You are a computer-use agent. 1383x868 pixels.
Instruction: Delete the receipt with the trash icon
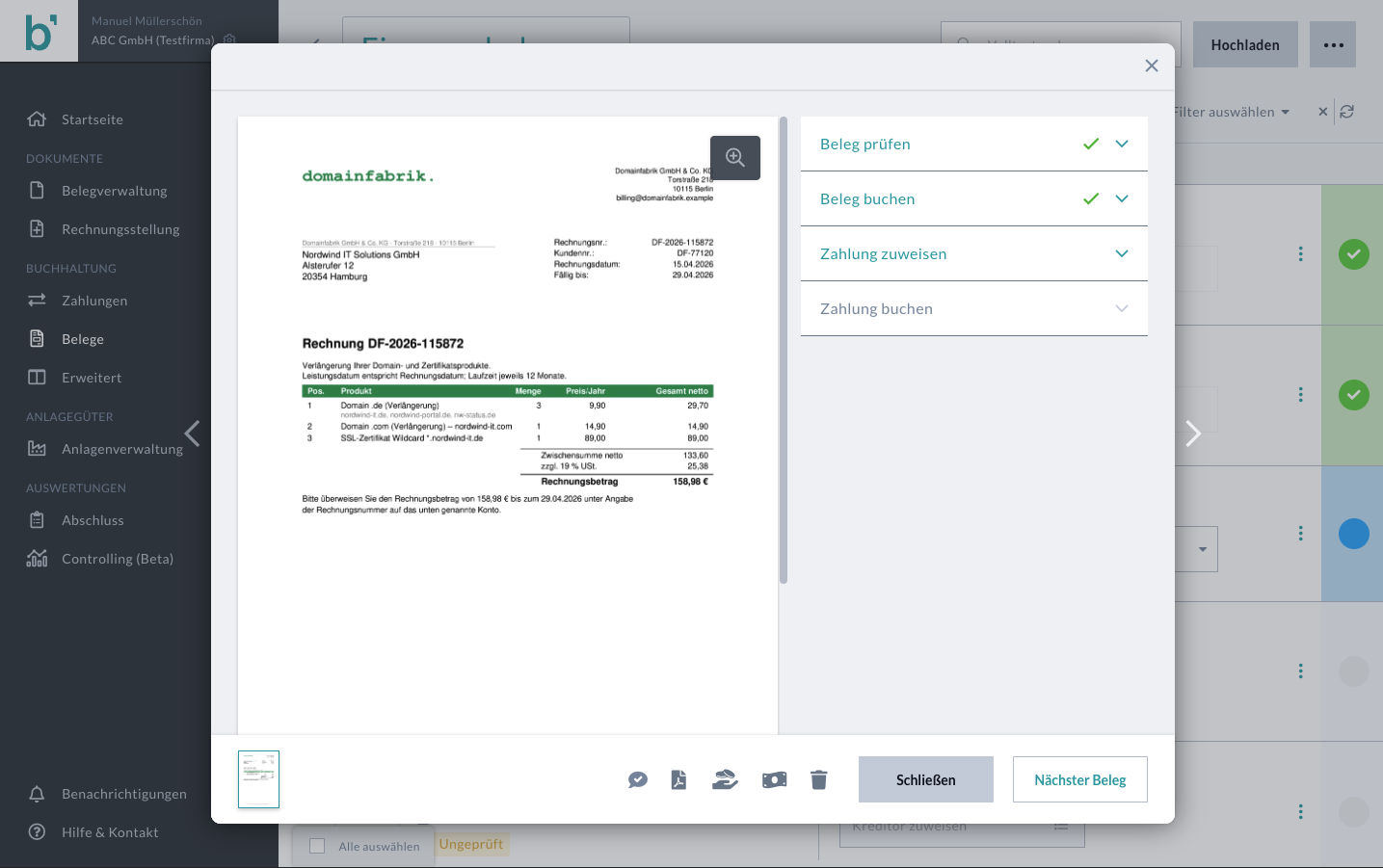click(819, 780)
